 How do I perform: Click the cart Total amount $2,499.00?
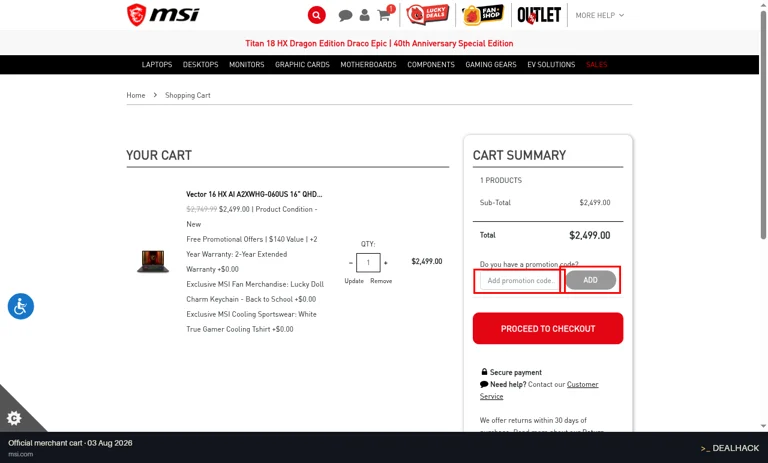(590, 235)
